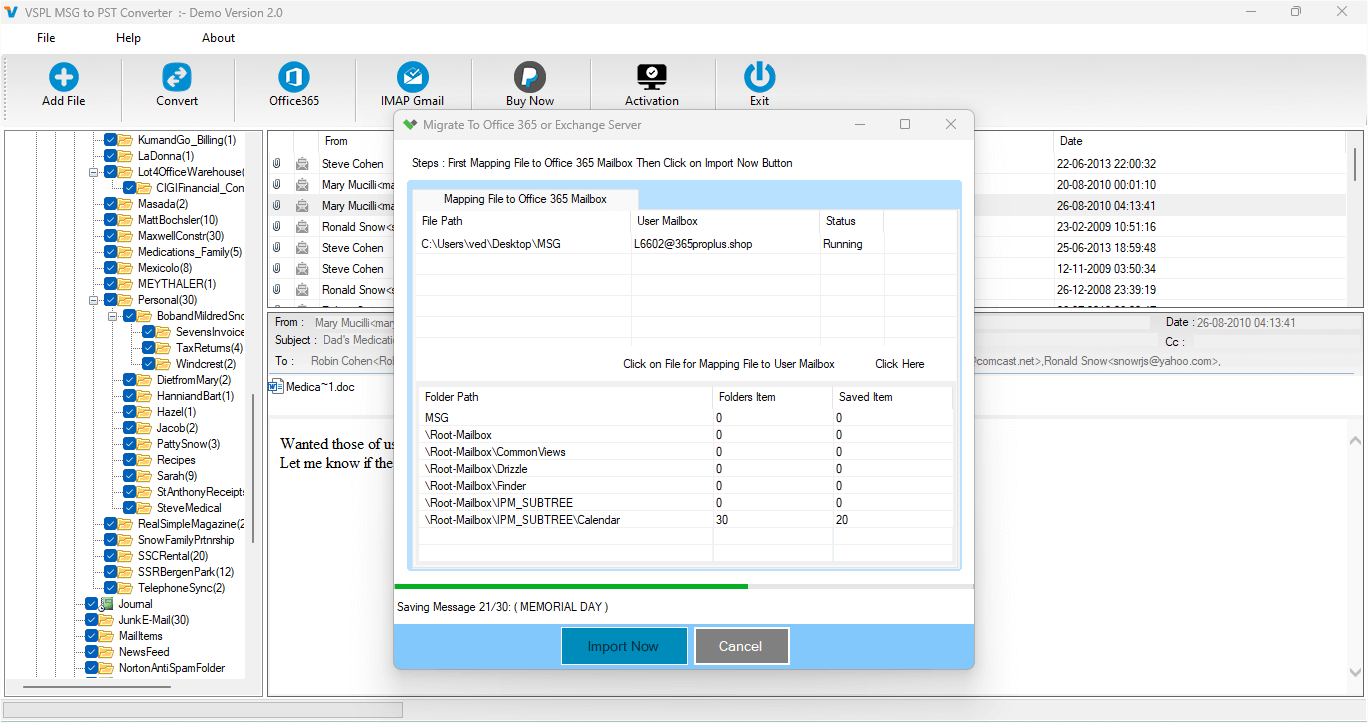Click the From column header
The image size is (1368, 723).
coord(336,141)
